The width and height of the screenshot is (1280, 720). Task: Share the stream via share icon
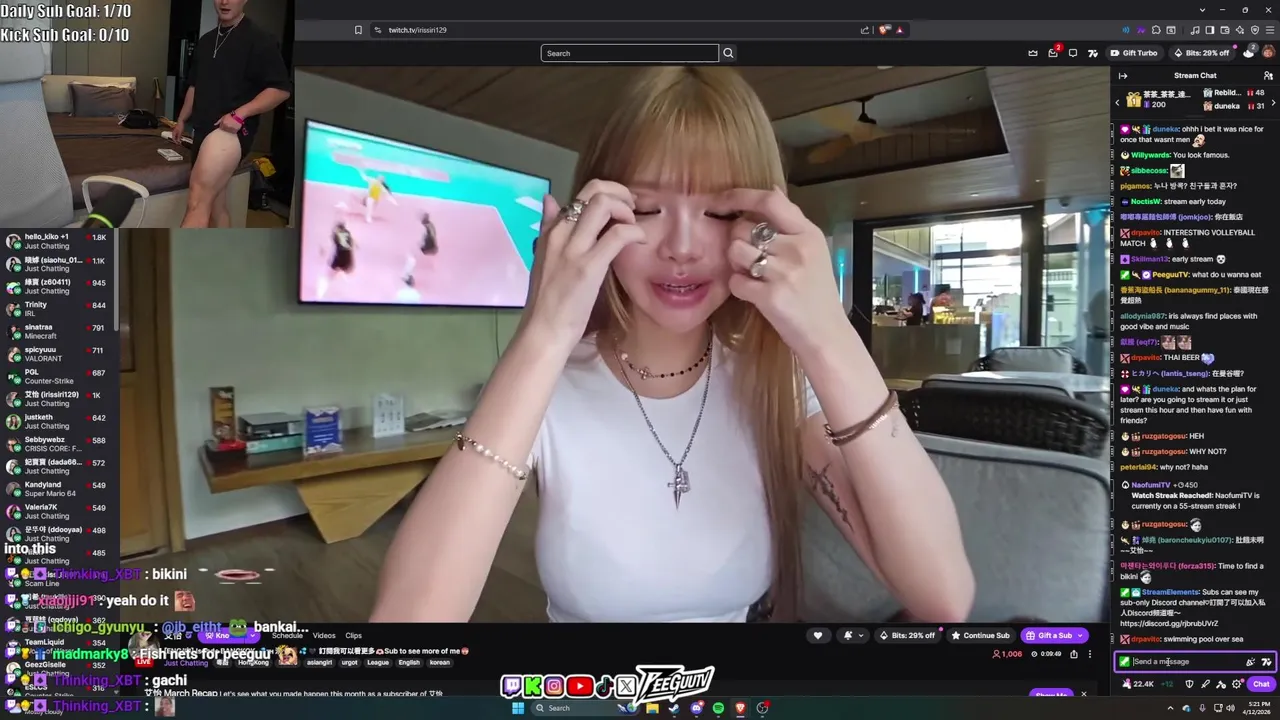pyautogui.click(x=1074, y=654)
